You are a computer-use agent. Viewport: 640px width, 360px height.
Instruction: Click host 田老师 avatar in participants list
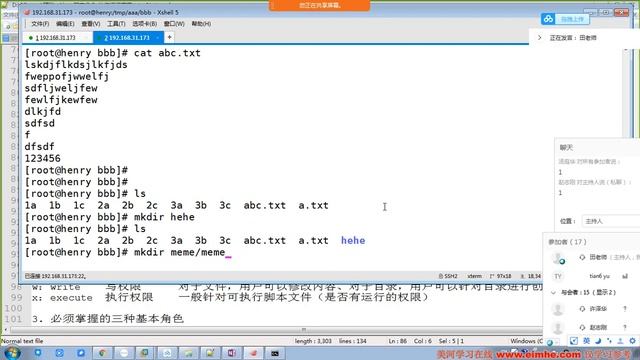pyautogui.click(x=558, y=258)
